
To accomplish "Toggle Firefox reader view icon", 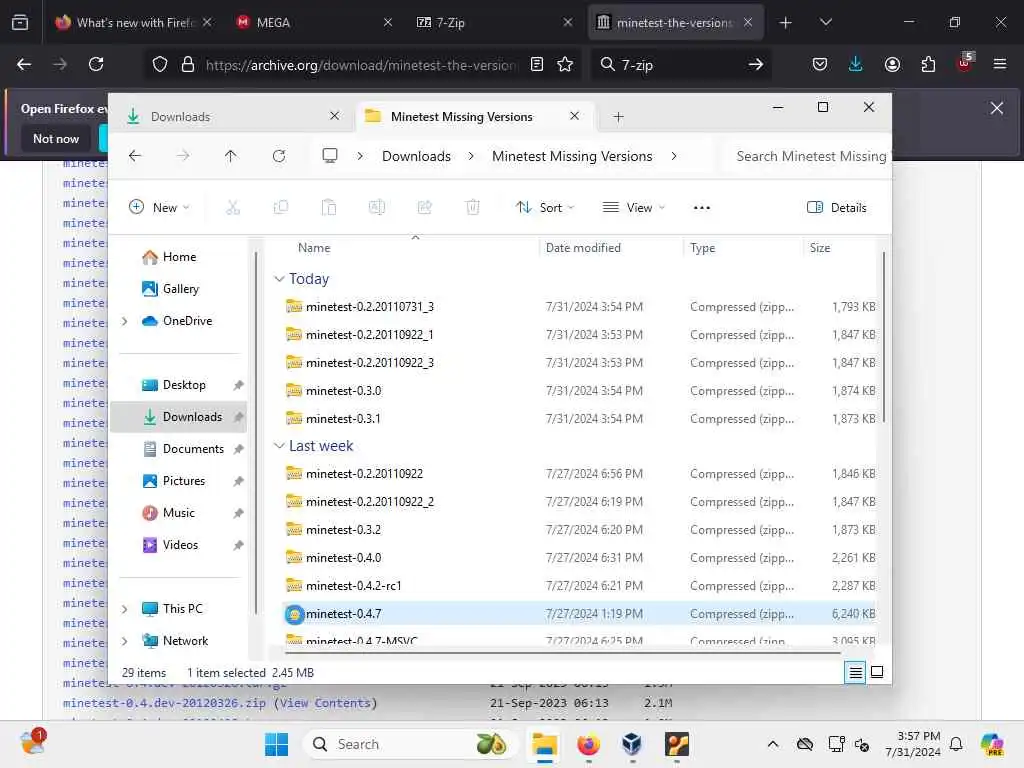I will click(537, 64).
